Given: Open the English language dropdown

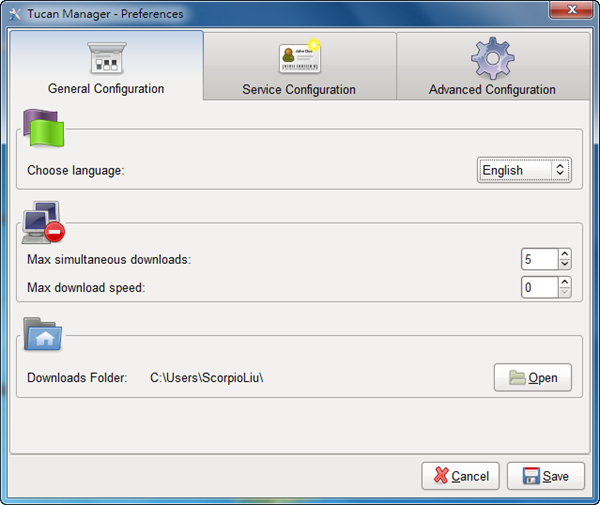Looking at the screenshot, I should (x=524, y=170).
